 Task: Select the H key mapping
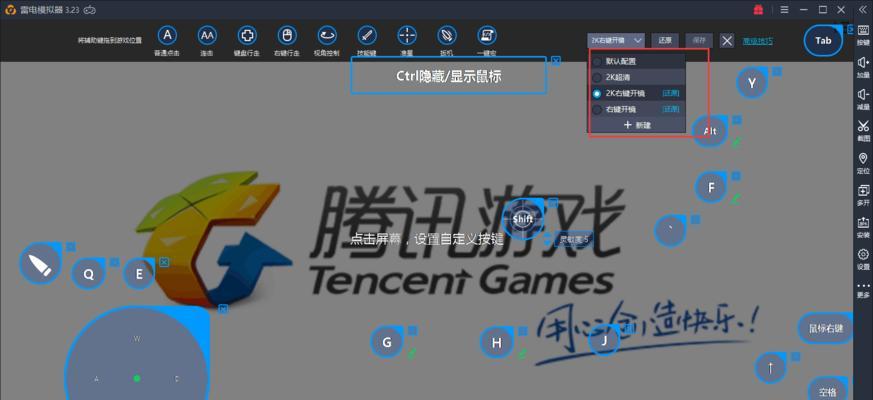[497, 343]
